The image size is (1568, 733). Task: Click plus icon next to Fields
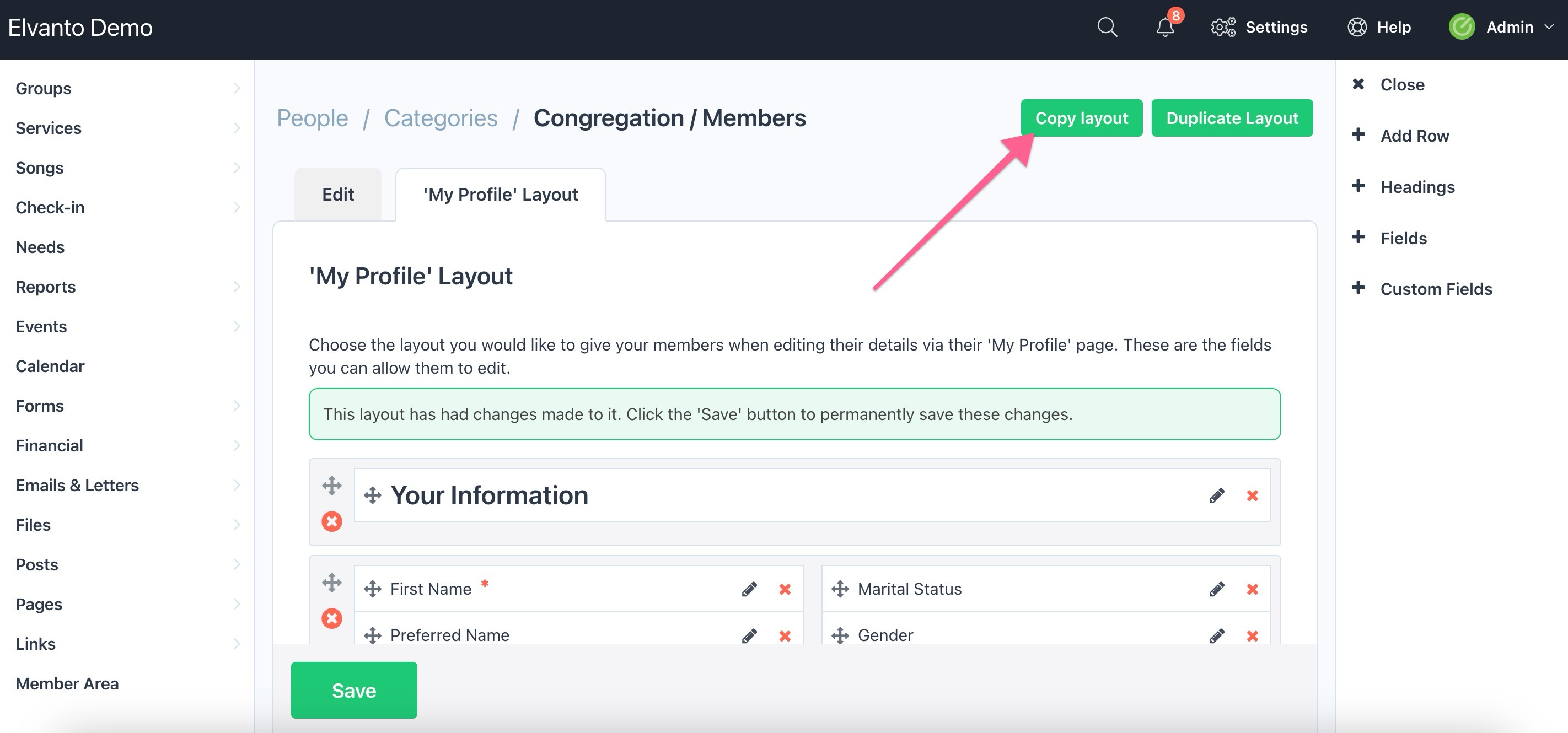tap(1358, 236)
